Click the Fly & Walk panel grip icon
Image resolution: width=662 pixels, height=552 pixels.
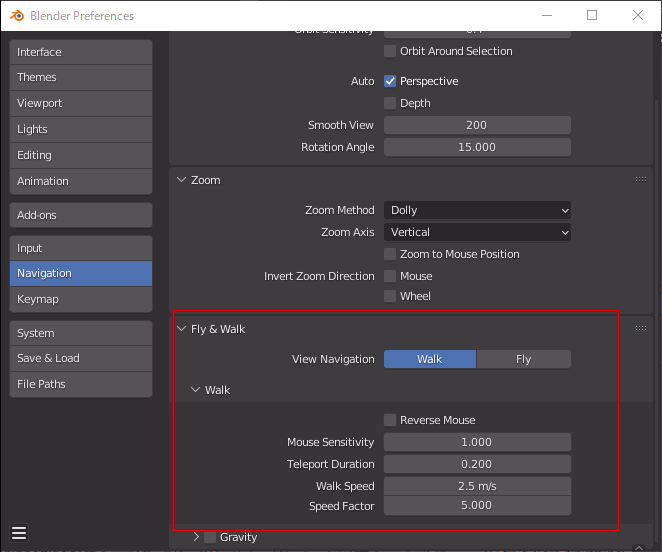click(x=640, y=328)
